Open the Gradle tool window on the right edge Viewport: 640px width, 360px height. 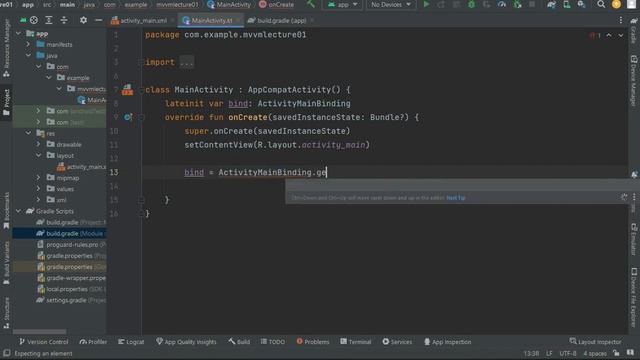633,30
